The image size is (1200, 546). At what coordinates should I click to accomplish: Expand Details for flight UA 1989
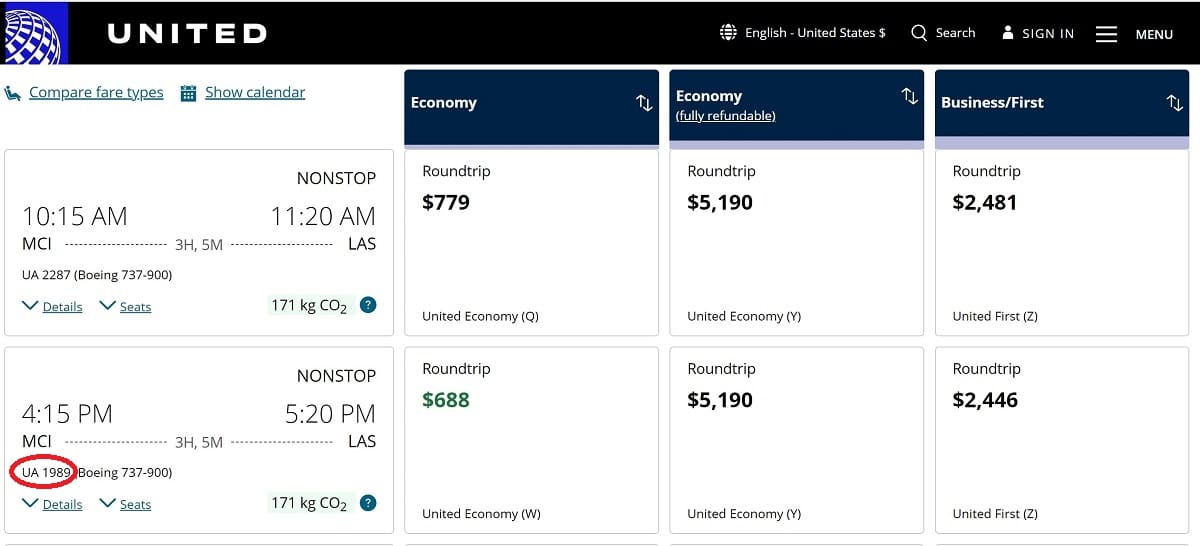pyautogui.click(x=52, y=504)
